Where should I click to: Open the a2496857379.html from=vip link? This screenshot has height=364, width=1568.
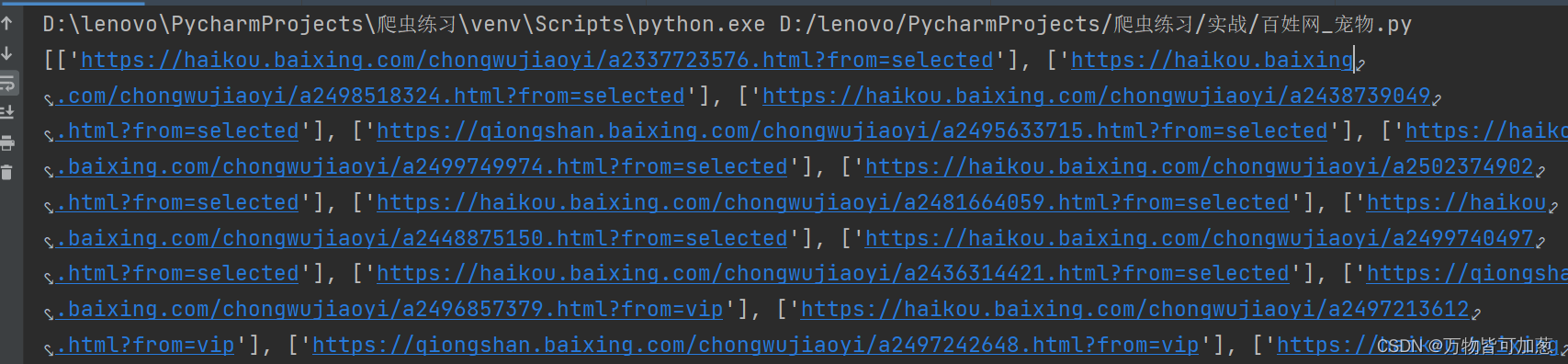(389, 310)
